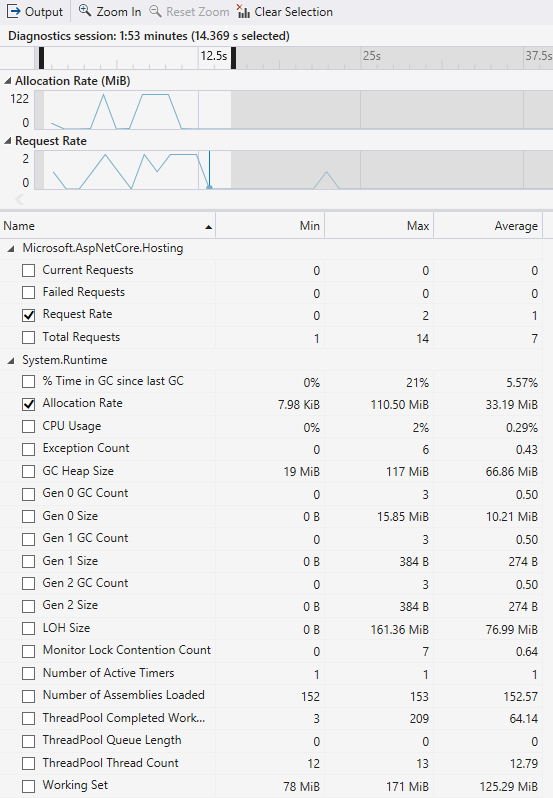Enable the Current Requests checkbox
The image size is (553, 798).
click(28, 270)
